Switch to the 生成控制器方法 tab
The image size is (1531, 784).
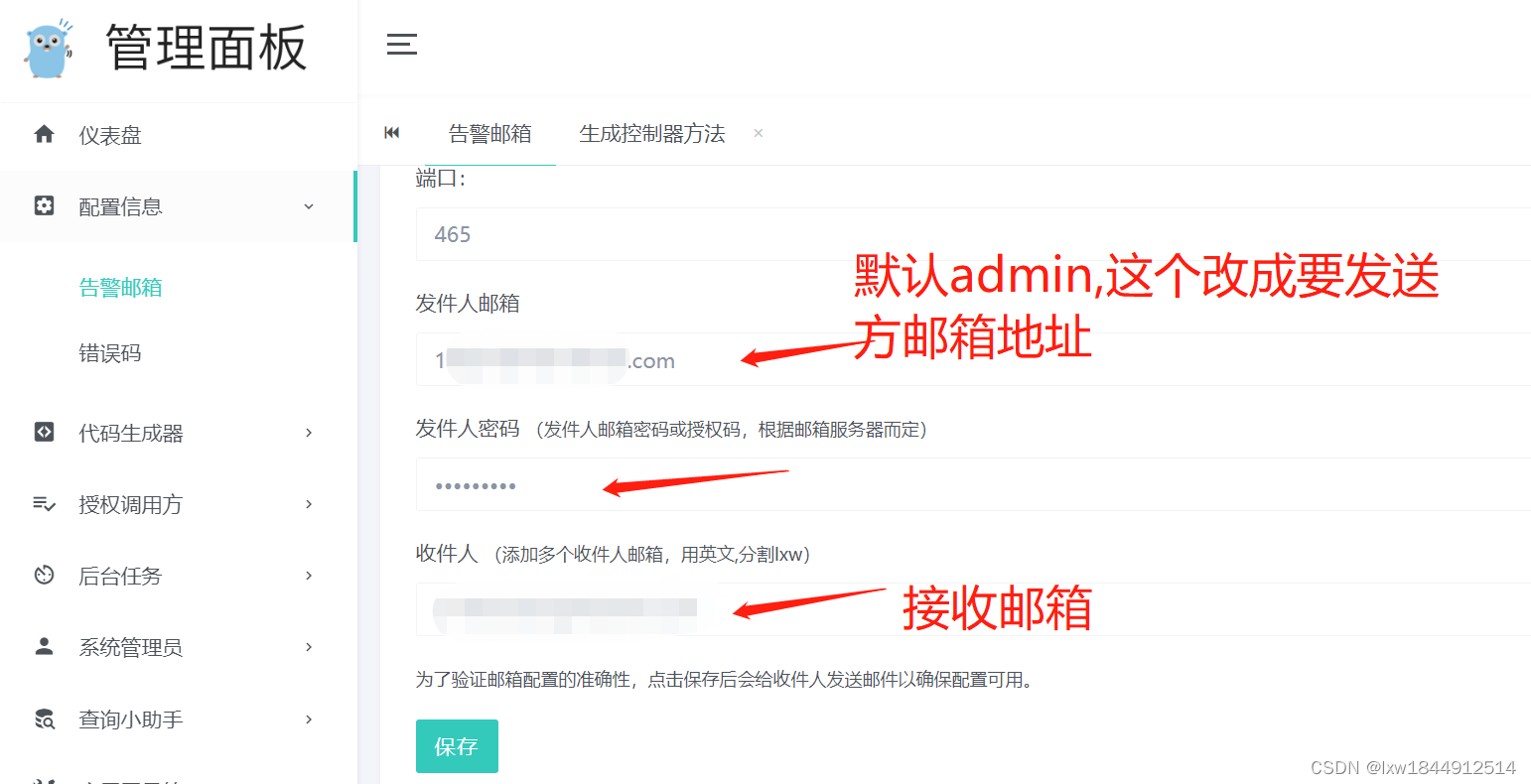pyautogui.click(x=652, y=134)
